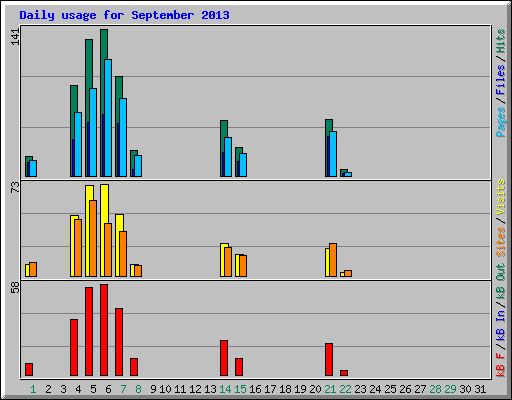The image size is (512, 400).
Task: Click the y-axis value 58
Action: pos(15,287)
